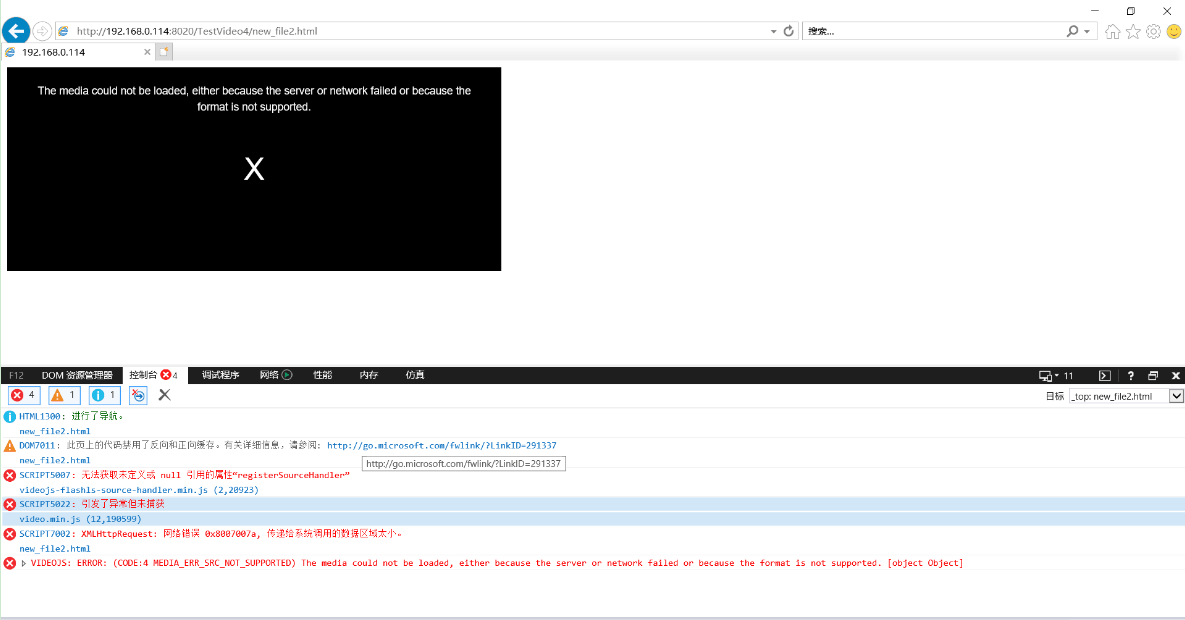The width and height of the screenshot is (1185, 620).
Task: Toggle the errors filter showing 4
Action: 24,395
